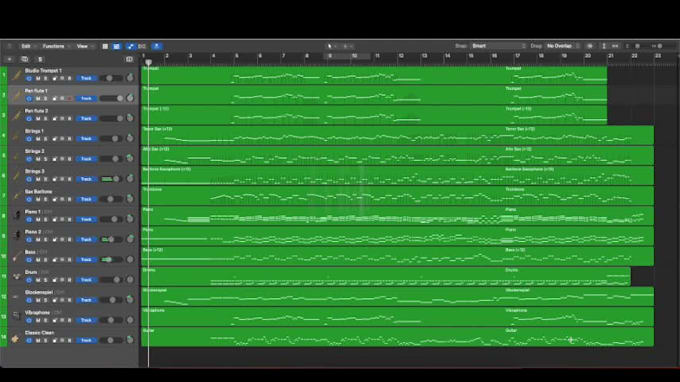Image resolution: width=680 pixels, height=382 pixels.
Task: Click the trumpet instrument icon on Studio Trumpet 1
Action: pyautogui.click(x=16, y=75)
